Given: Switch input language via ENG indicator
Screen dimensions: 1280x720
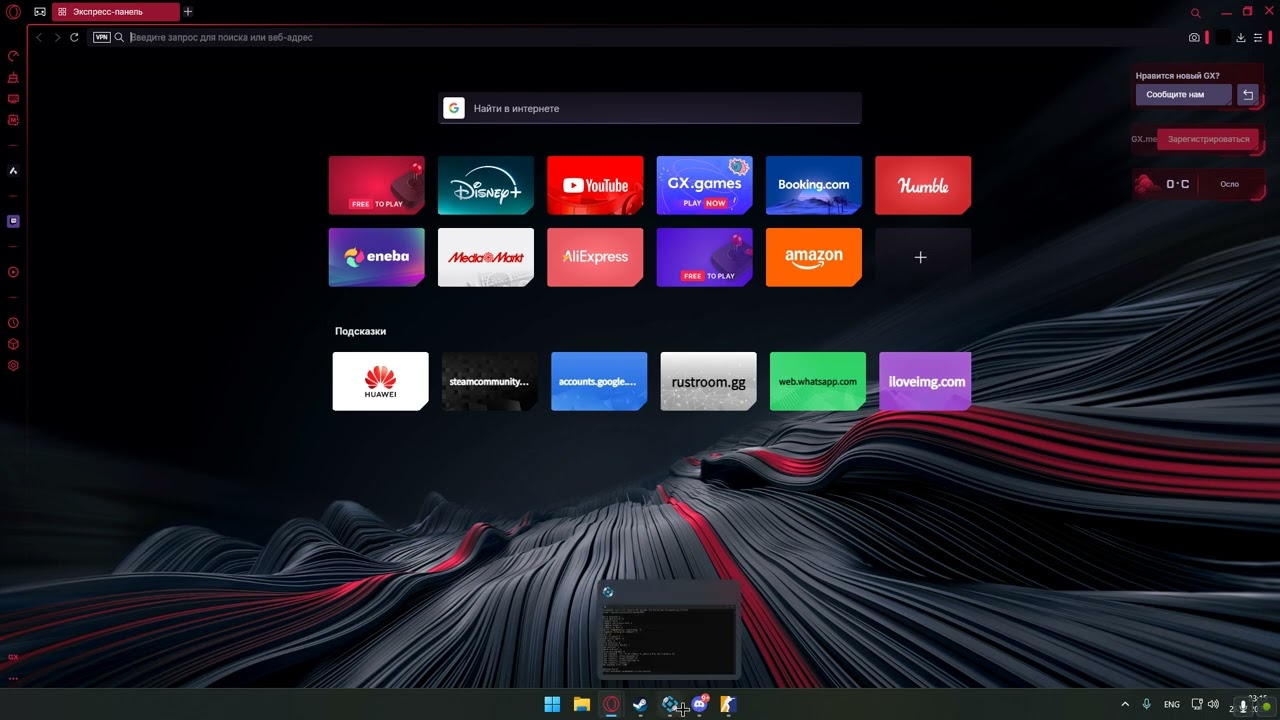Looking at the screenshot, I should coord(1172,705).
